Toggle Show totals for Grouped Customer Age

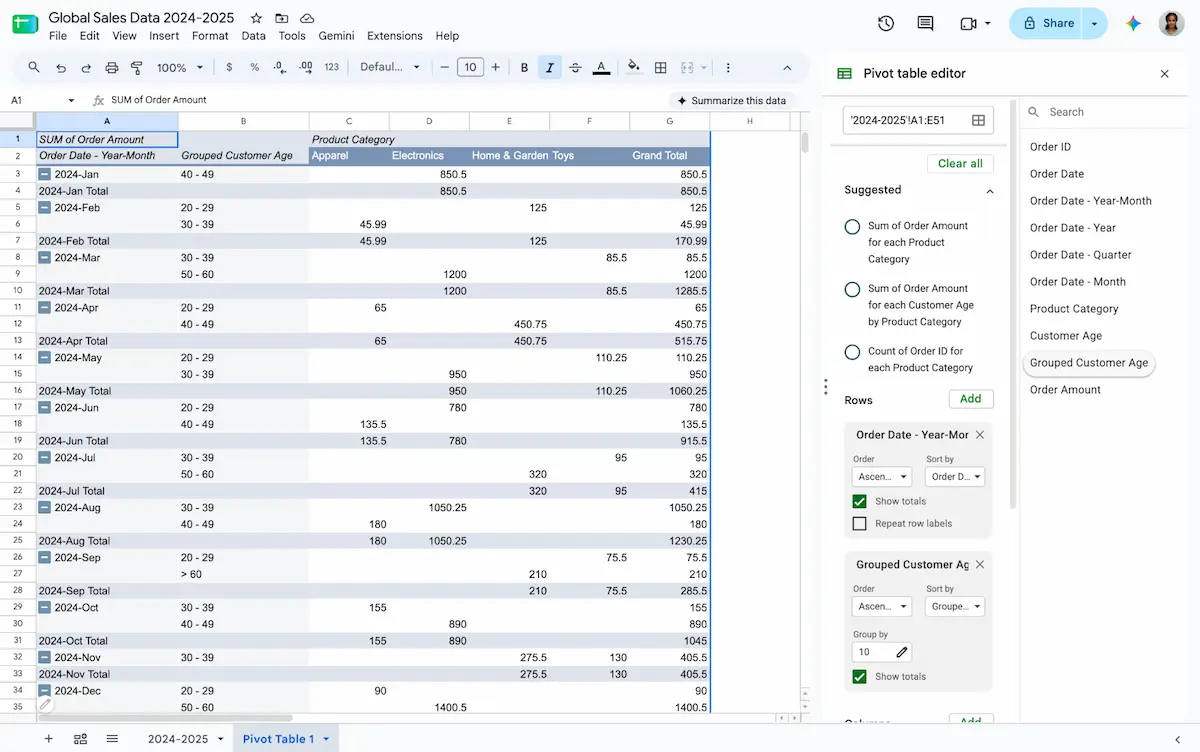pos(859,677)
